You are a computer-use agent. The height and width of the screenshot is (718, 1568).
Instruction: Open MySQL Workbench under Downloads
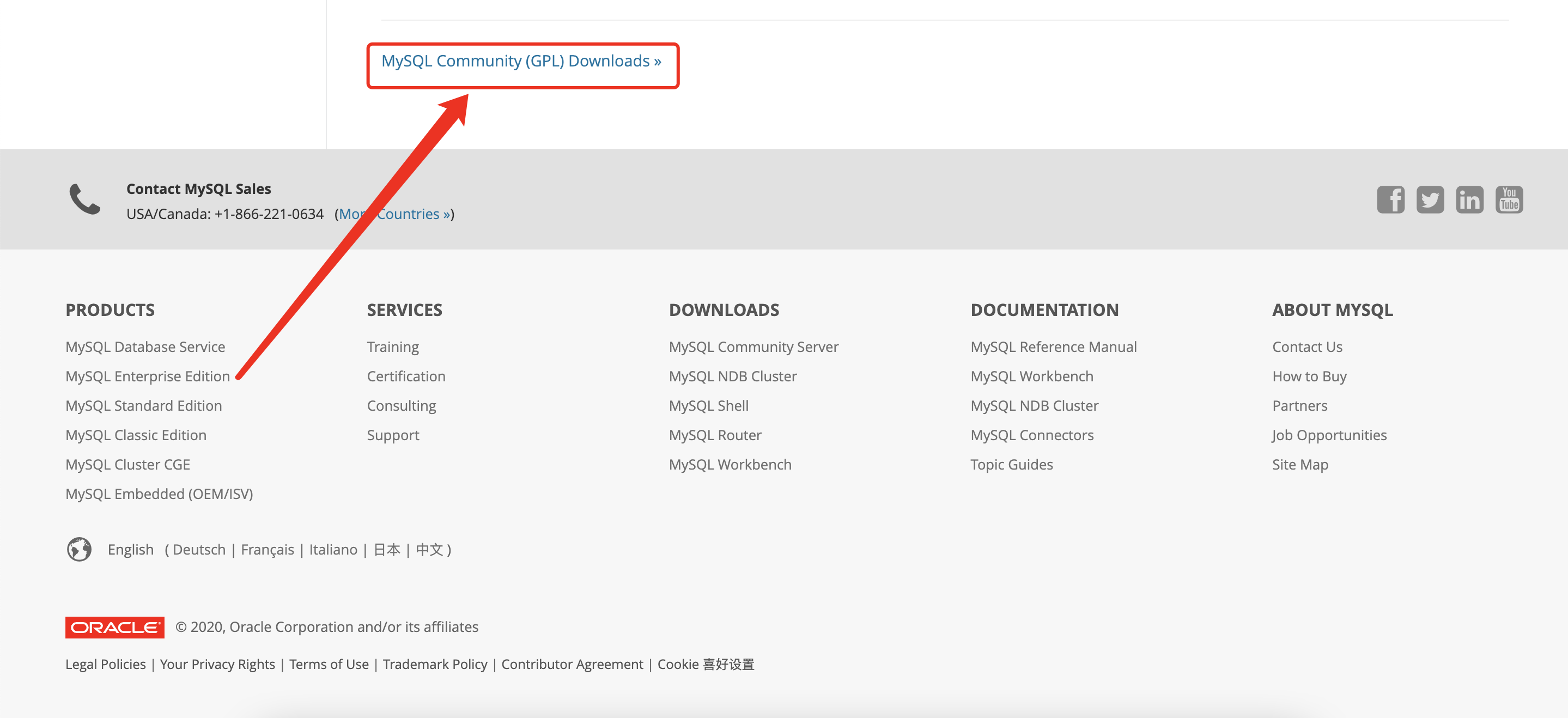tap(731, 465)
